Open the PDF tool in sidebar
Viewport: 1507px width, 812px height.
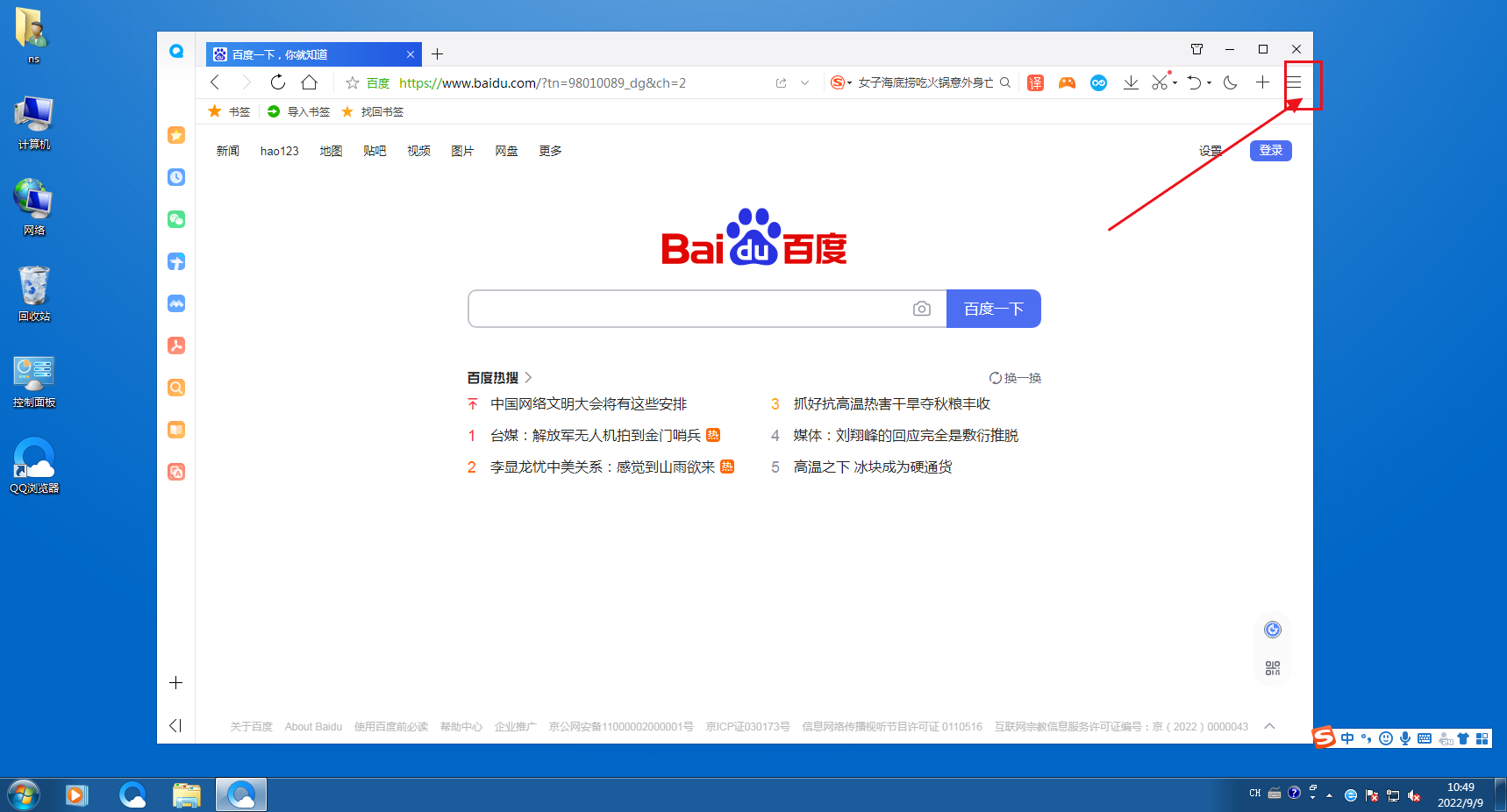click(x=176, y=345)
